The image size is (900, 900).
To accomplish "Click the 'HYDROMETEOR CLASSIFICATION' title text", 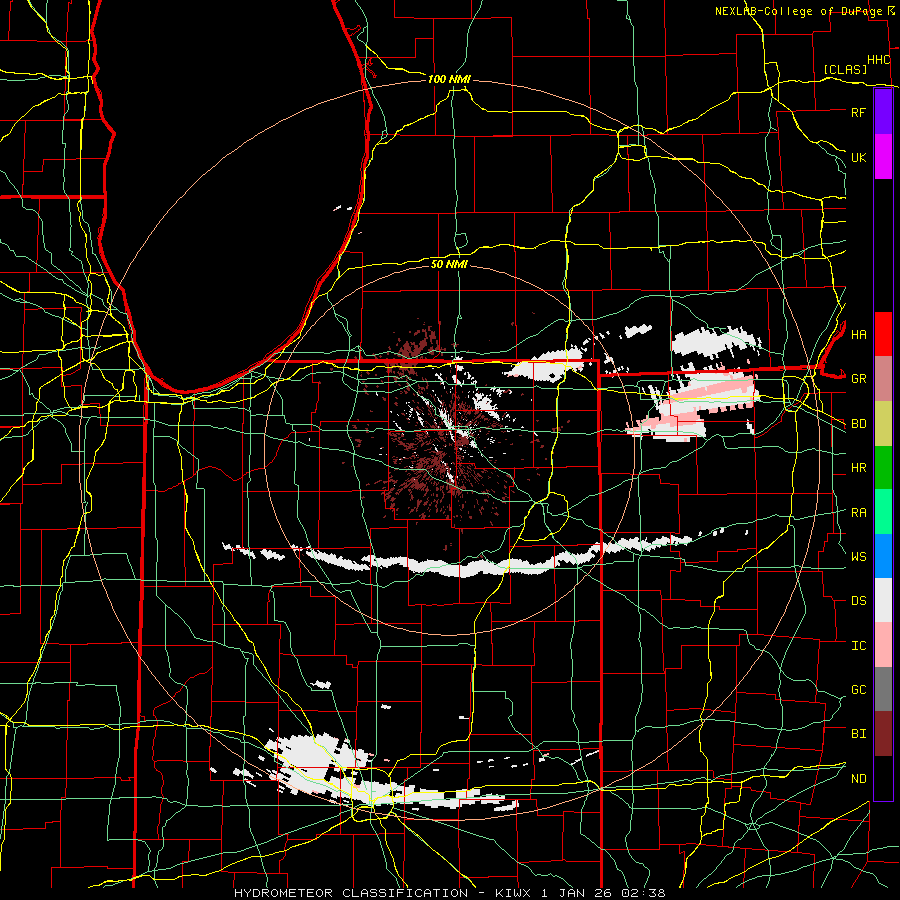I will point(351,893).
